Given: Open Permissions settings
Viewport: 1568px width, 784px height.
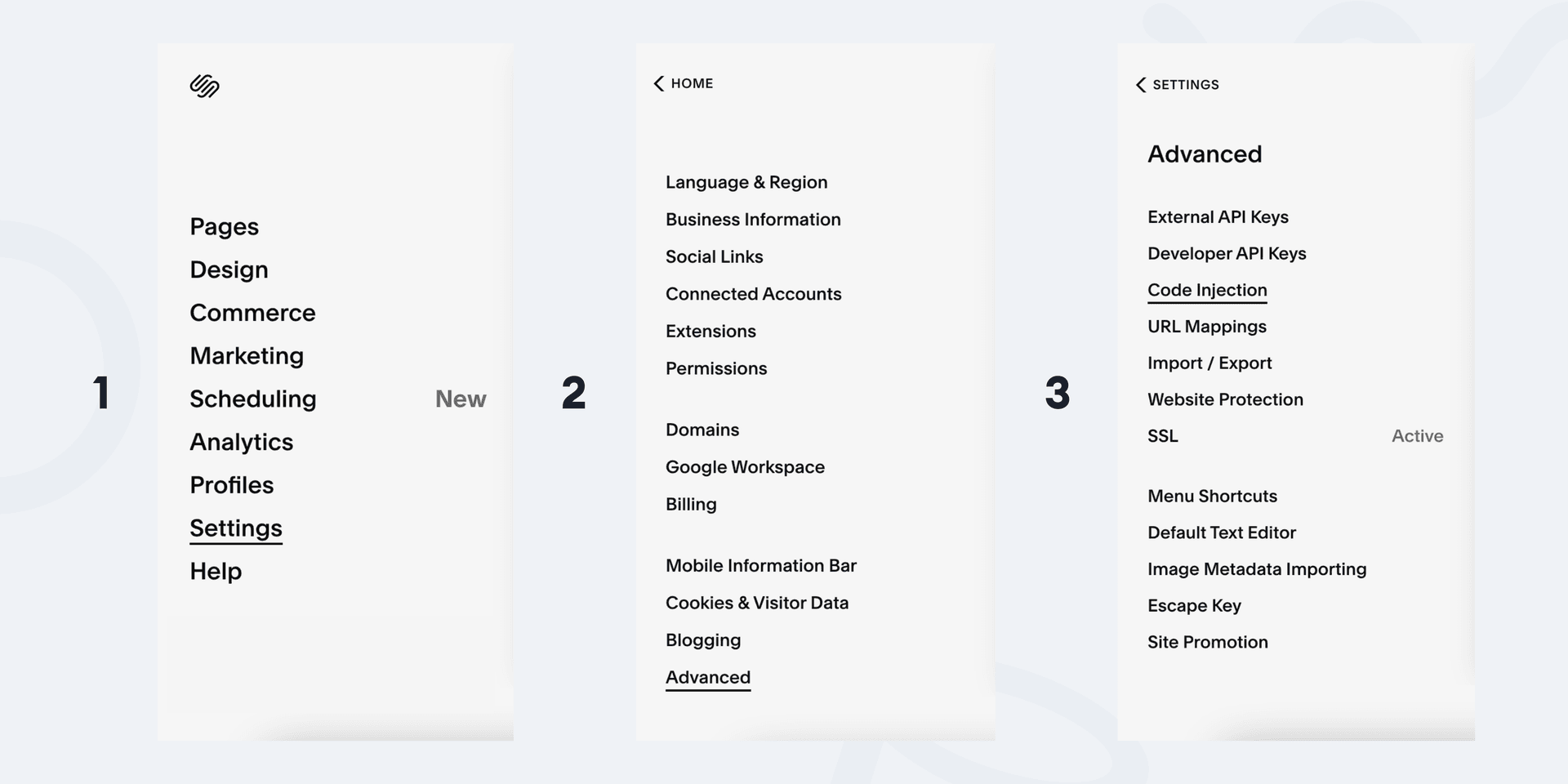Looking at the screenshot, I should 716,368.
